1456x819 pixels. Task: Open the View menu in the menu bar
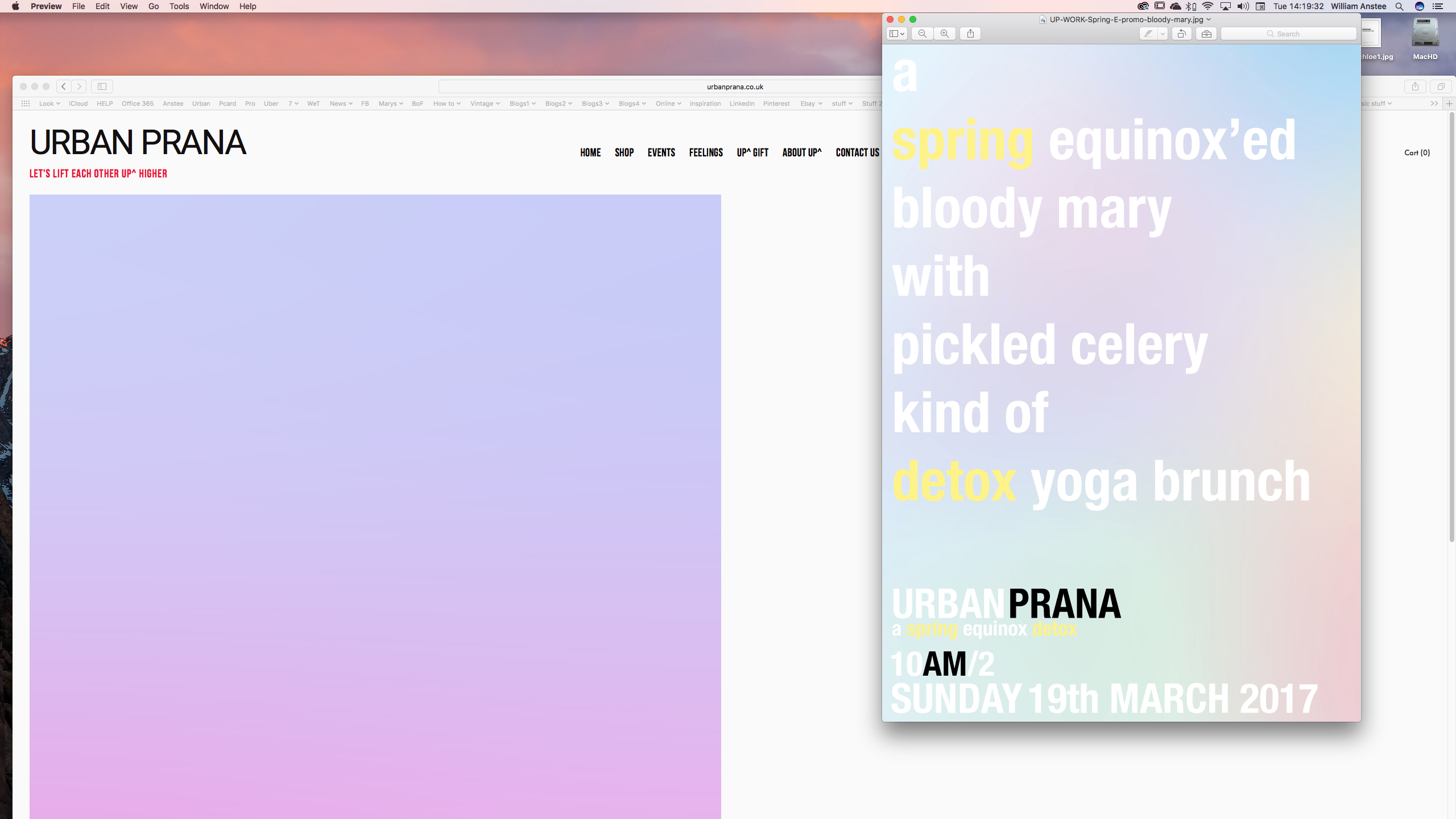[129, 6]
